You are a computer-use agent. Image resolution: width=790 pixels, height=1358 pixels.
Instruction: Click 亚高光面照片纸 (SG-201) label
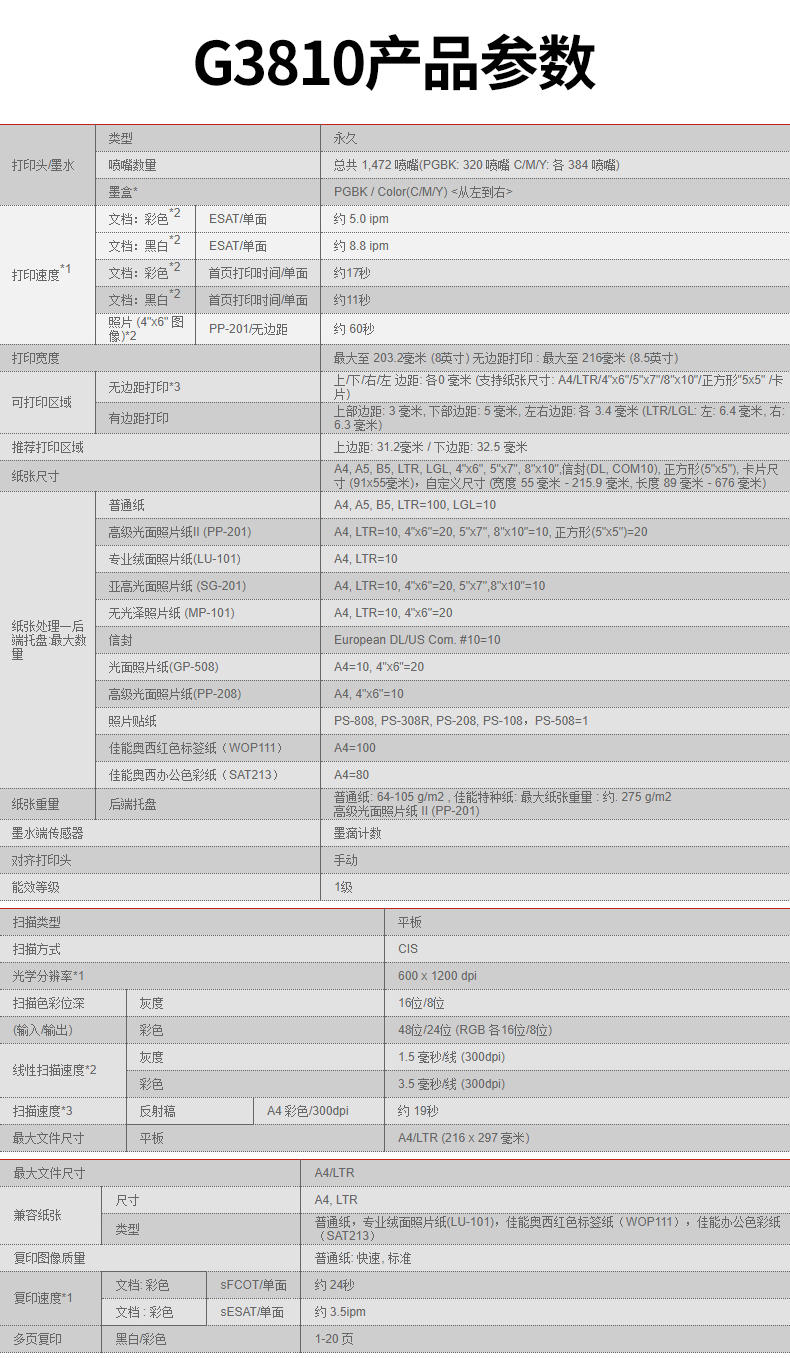177,586
